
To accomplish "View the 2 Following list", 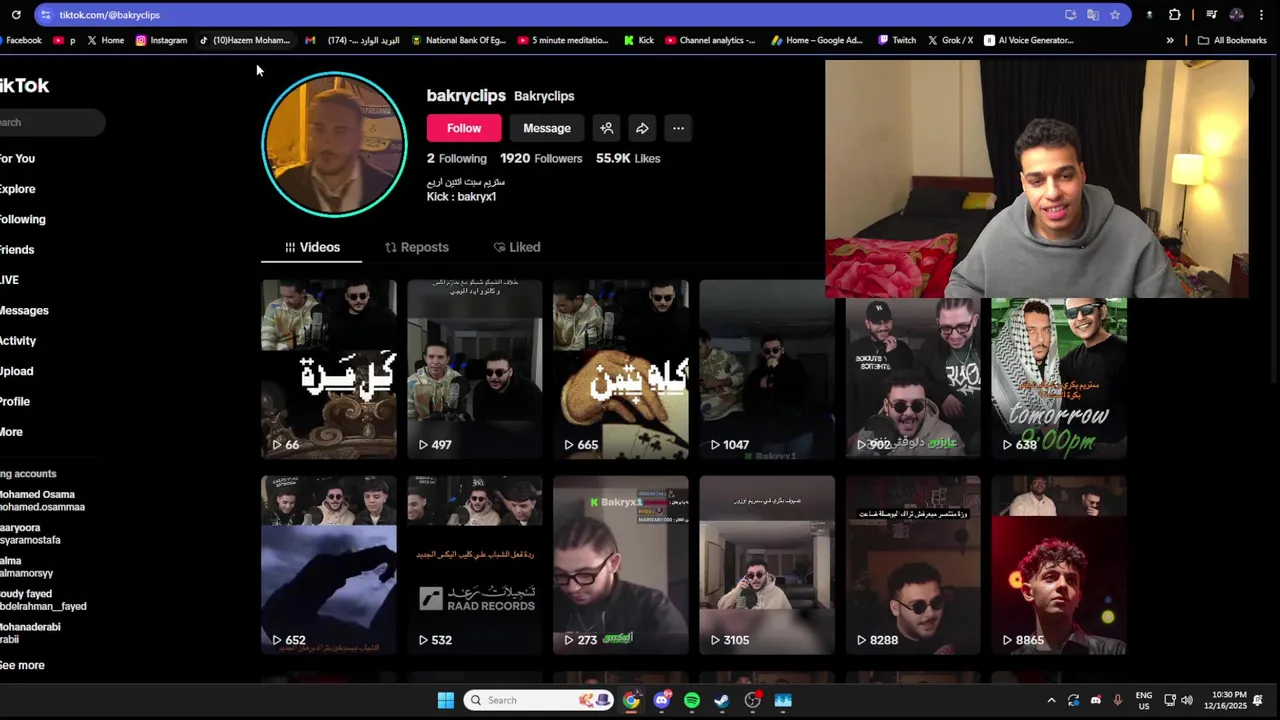I will click(x=457, y=158).
